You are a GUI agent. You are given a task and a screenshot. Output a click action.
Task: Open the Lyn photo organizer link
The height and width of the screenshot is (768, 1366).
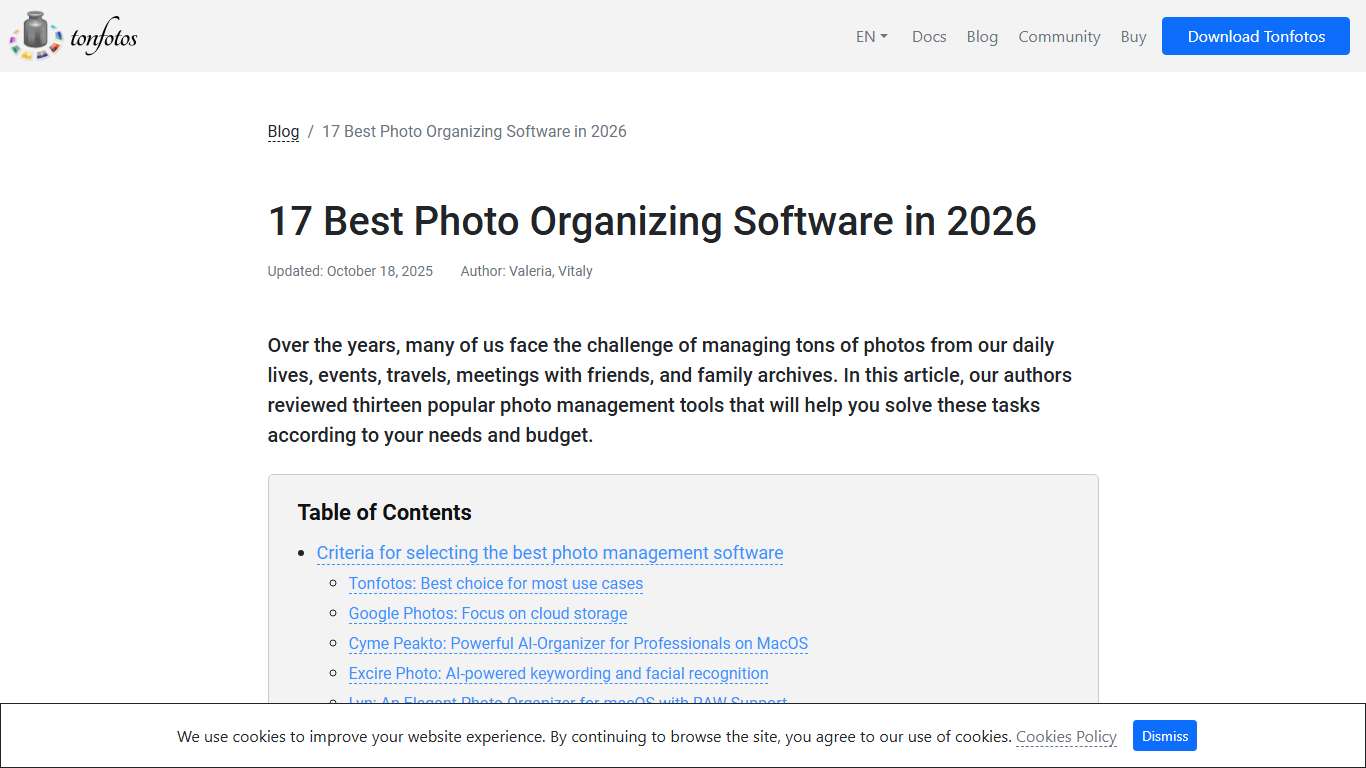[x=567, y=701]
